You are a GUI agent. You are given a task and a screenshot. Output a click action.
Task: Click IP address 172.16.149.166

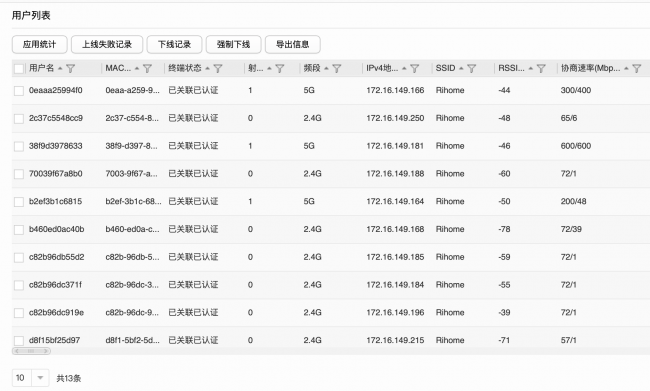pyautogui.click(x=395, y=90)
